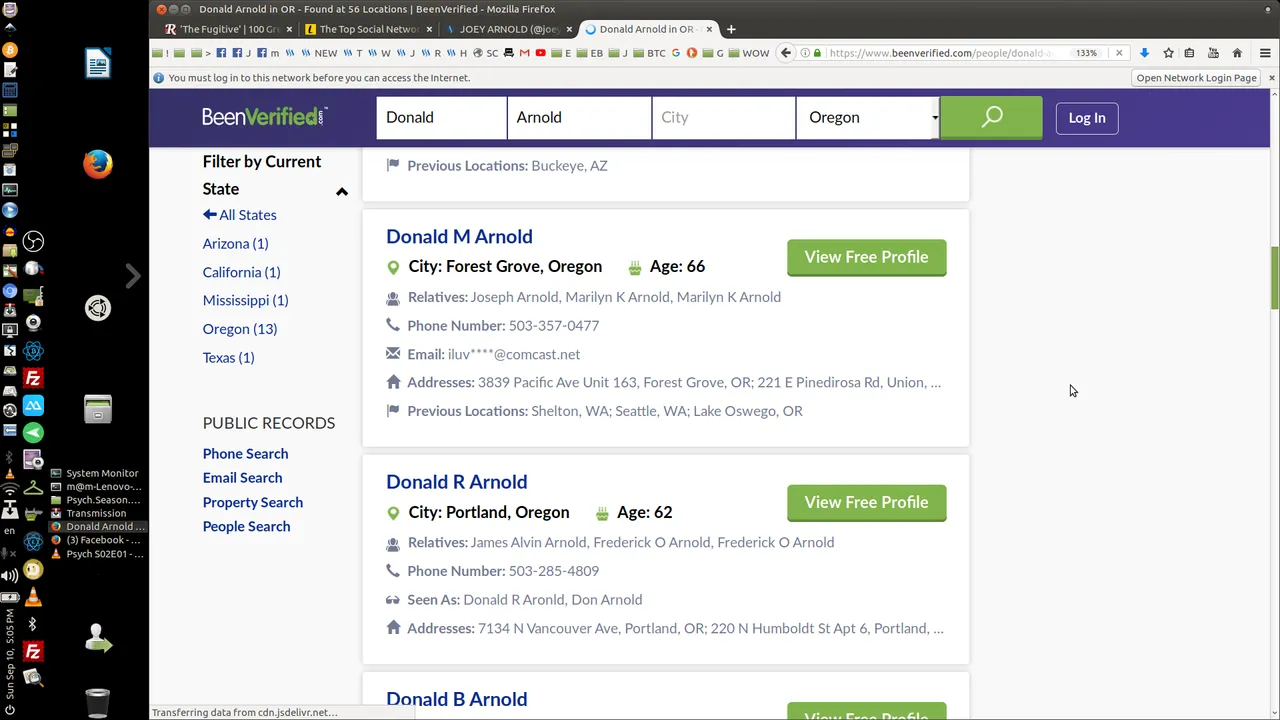Click the downloads arrow in Firefox toolbar
The image size is (1280, 720).
1144,53
